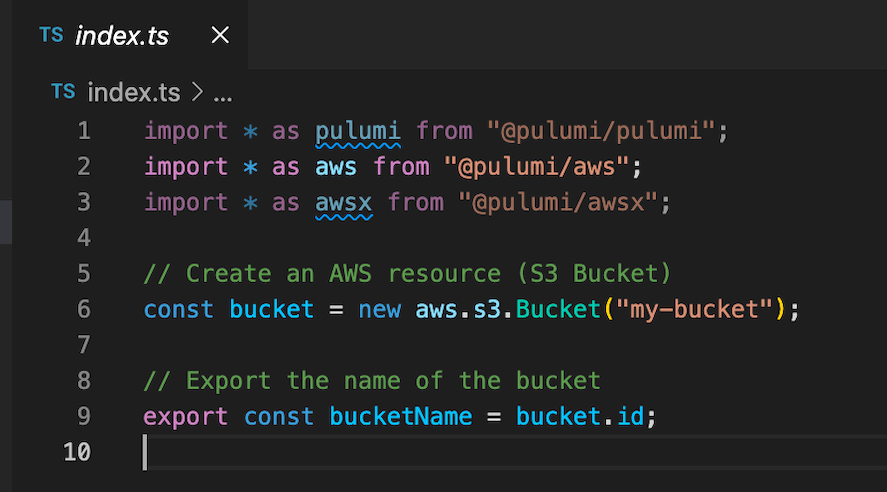The height and width of the screenshot is (492, 887).
Task: Click the bucketName export identifier
Action: click(x=401, y=416)
